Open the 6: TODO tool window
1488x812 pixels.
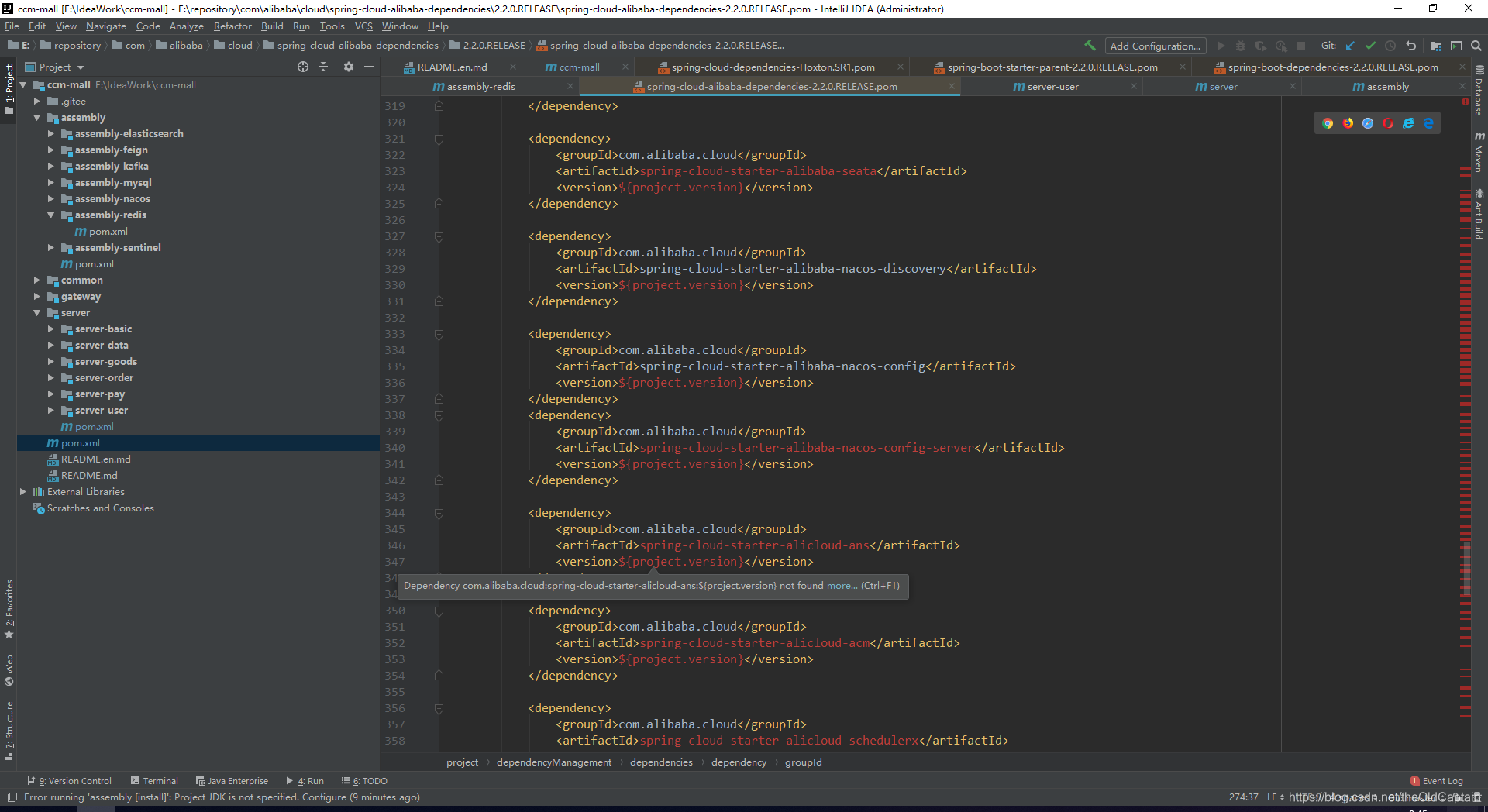point(364,781)
